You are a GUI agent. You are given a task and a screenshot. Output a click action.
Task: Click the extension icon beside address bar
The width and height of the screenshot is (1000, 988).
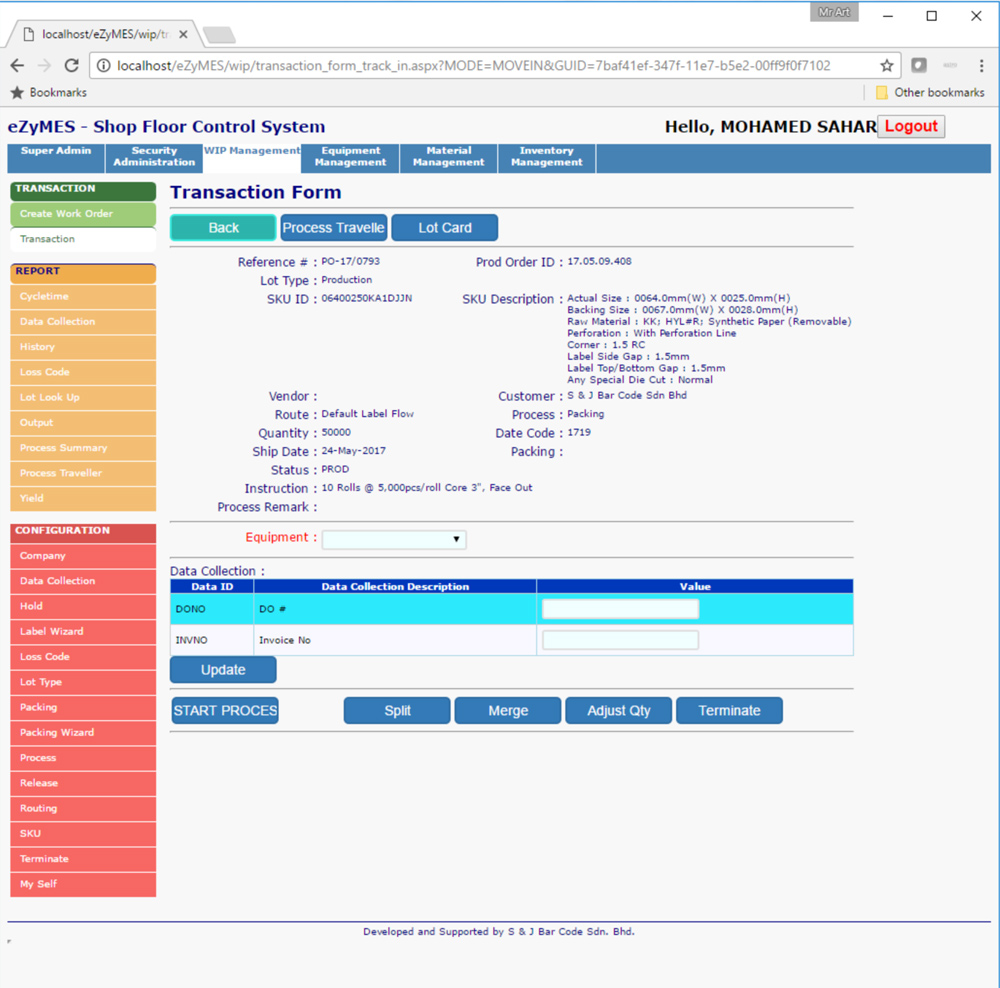(x=919, y=66)
